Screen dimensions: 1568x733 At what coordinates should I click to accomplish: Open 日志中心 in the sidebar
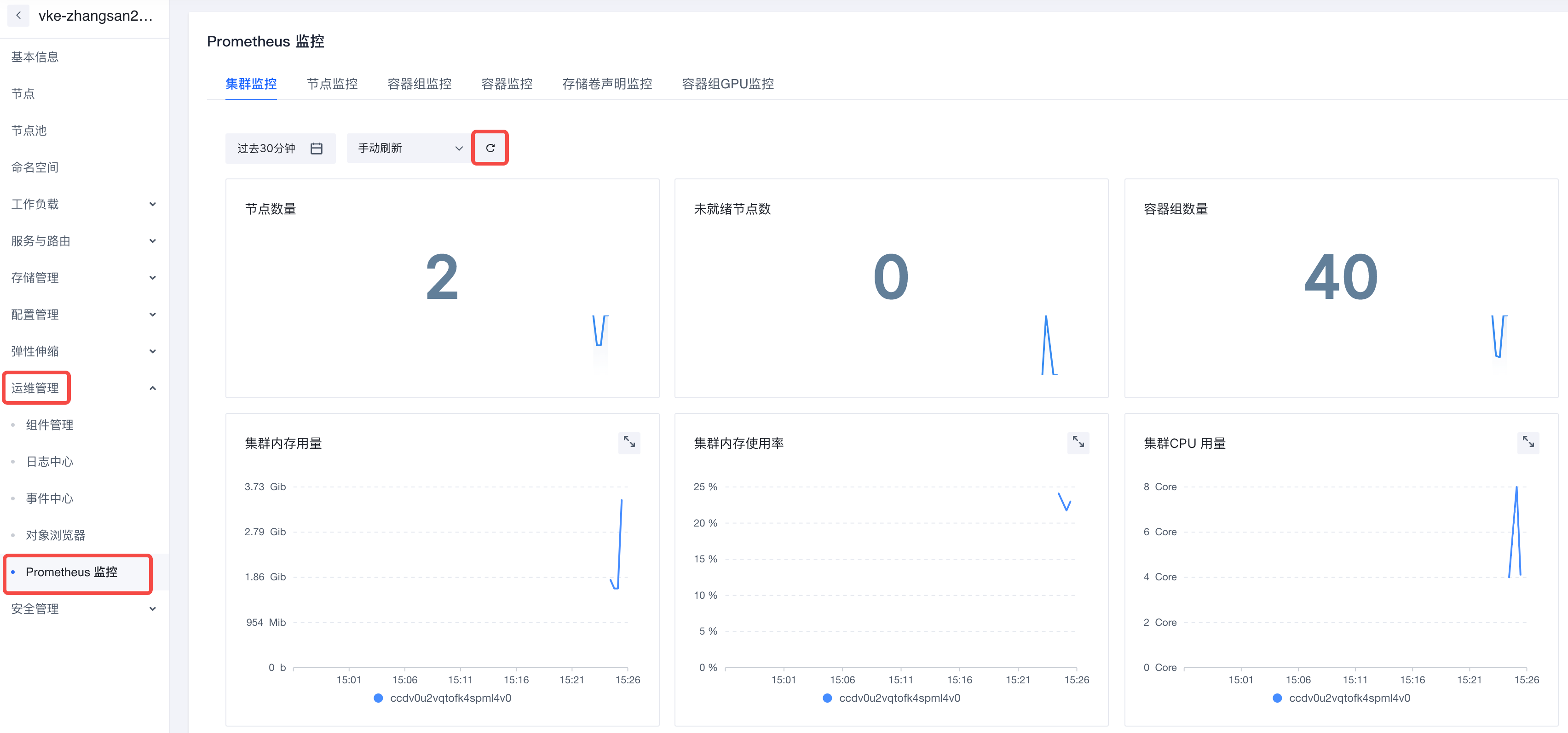[49, 462]
